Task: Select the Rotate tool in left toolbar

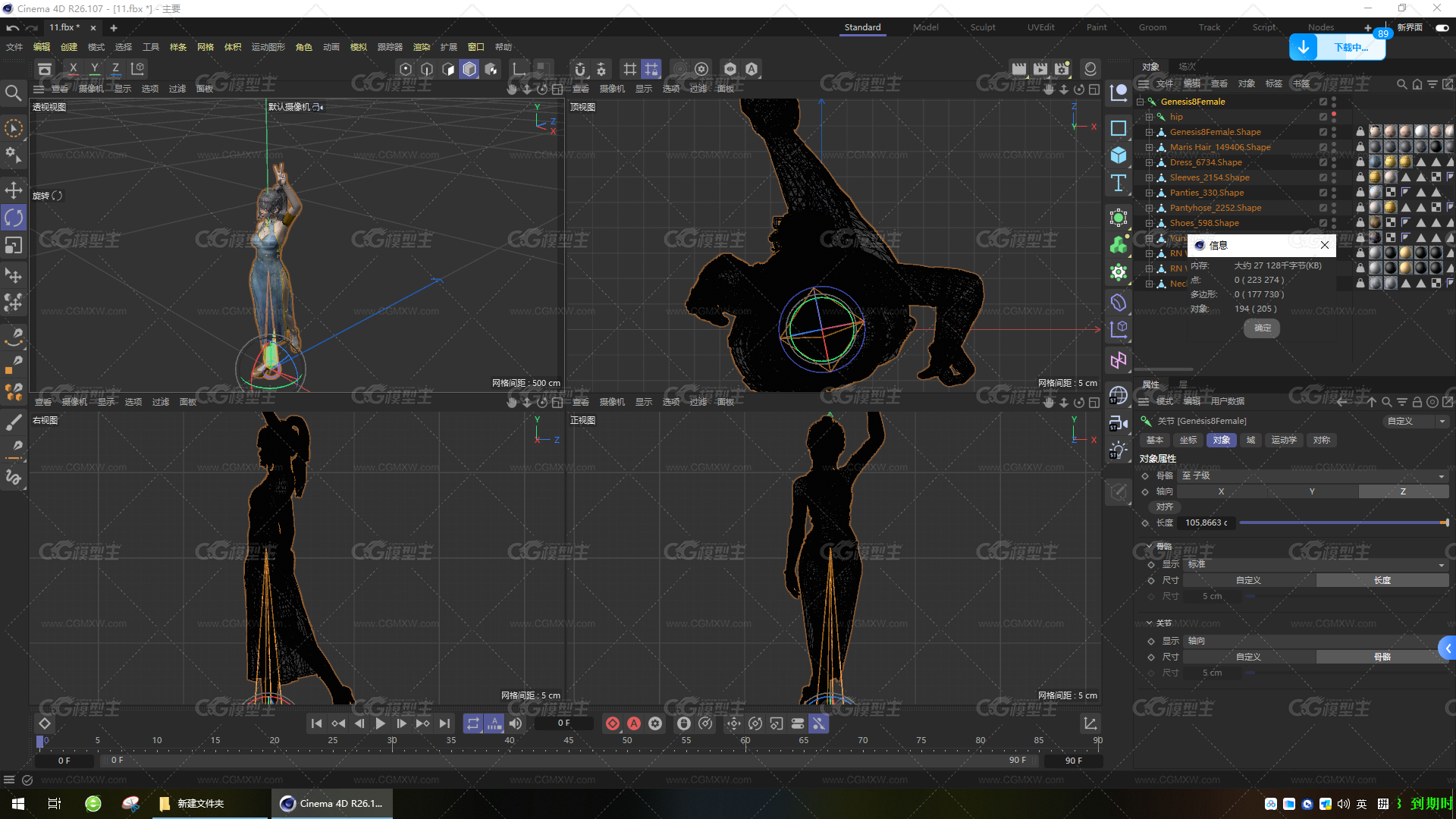Action: point(14,218)
